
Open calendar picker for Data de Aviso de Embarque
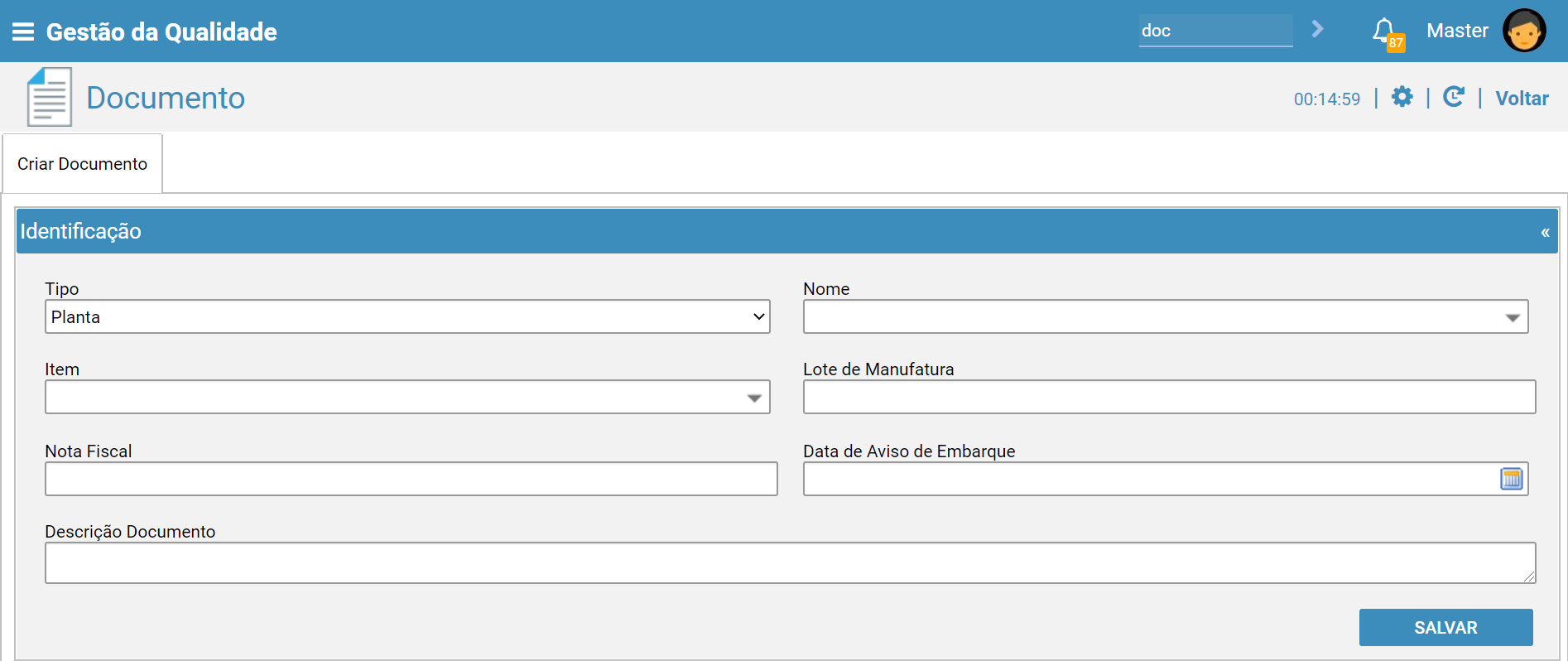click(1511, 479)
